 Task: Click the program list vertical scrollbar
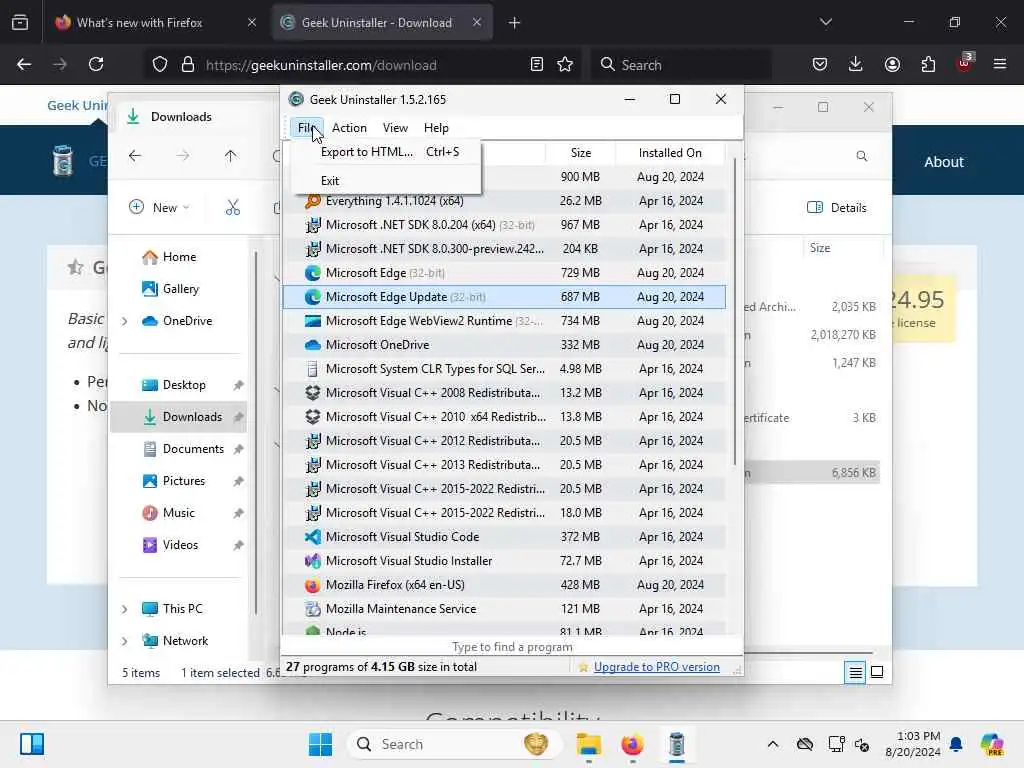(x=735, y=312)
